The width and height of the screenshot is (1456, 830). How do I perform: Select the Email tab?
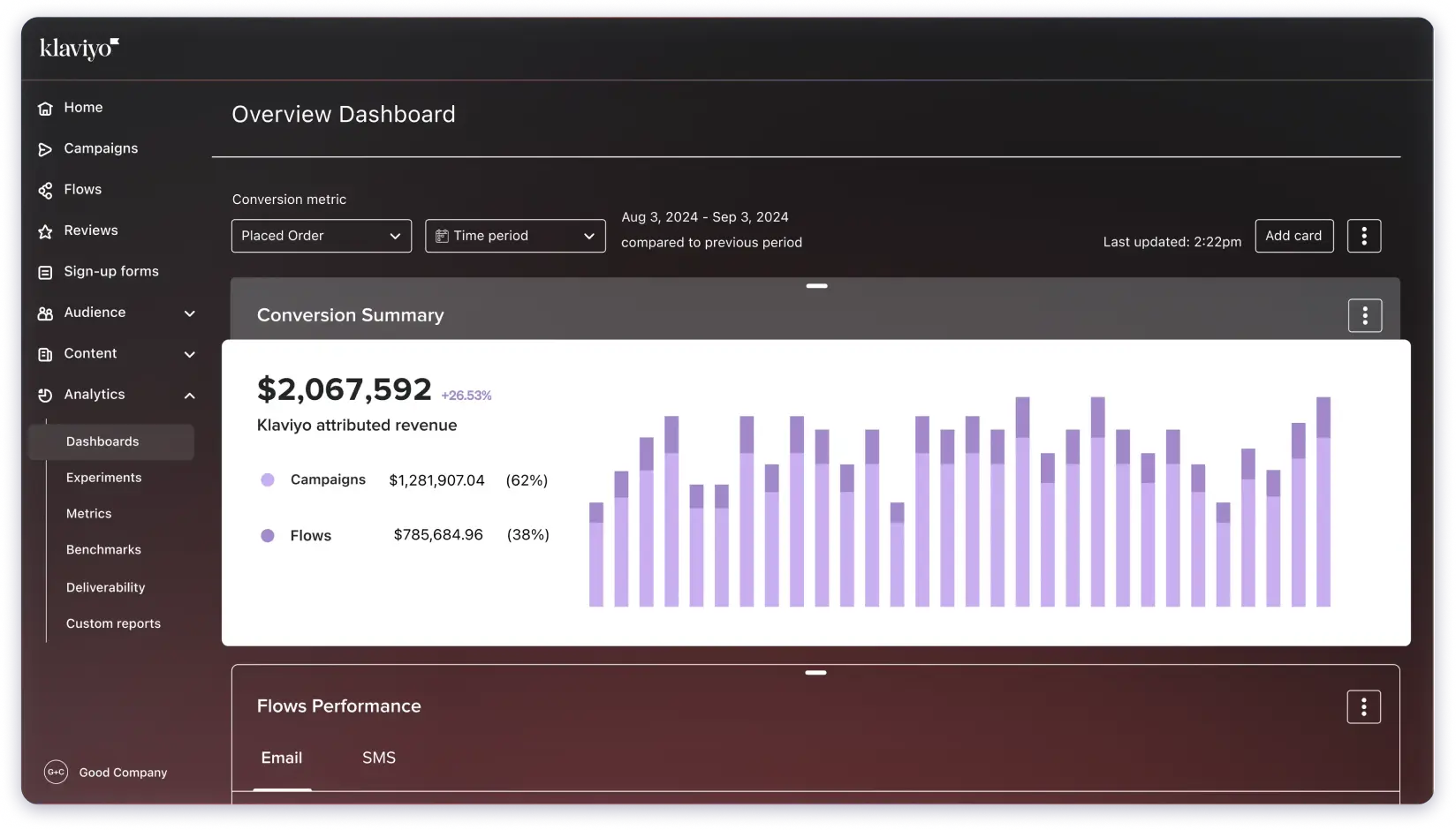point(281,758)
